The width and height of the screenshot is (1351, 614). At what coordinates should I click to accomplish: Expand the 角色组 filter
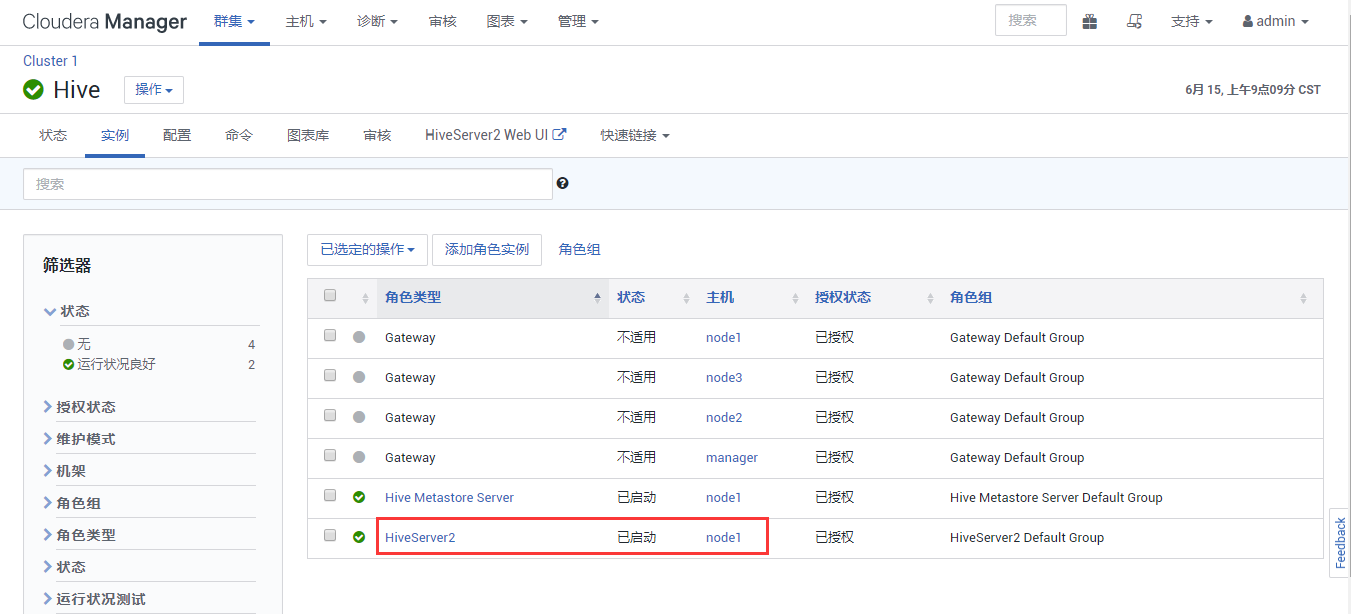(x=72, y=503)
